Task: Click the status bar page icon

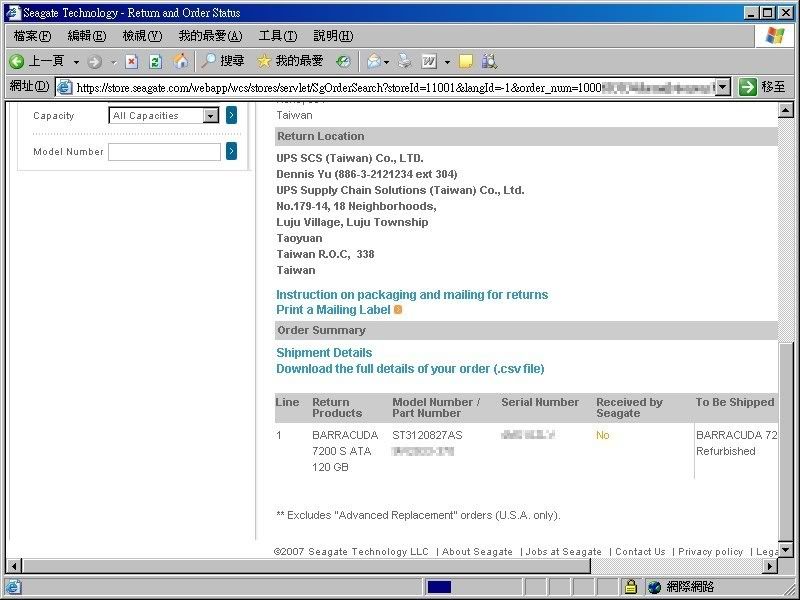Action: coord(13,587)
